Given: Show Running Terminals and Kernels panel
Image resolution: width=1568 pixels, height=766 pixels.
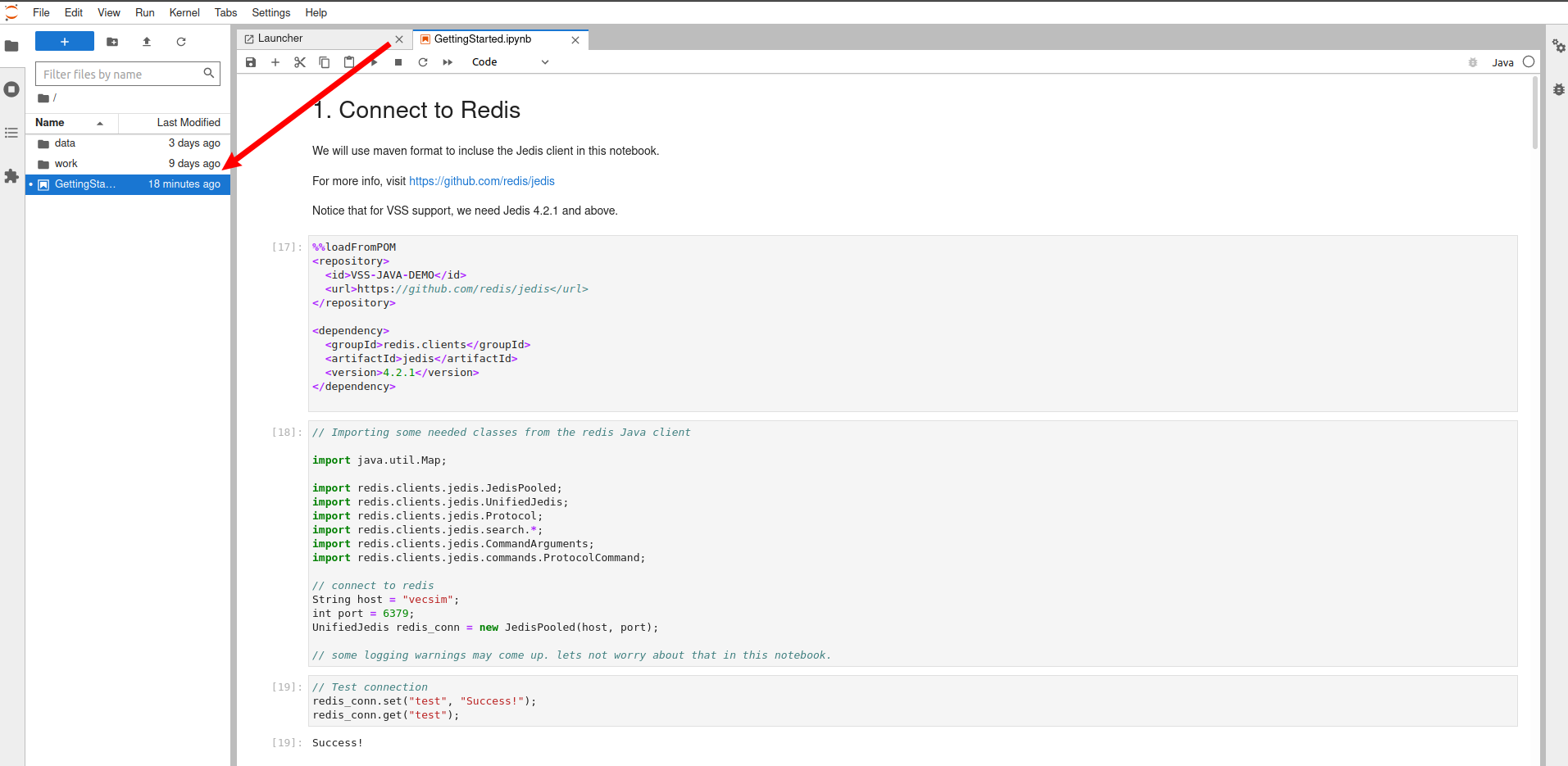Looking at the screenshot, I should pos(11,89).
